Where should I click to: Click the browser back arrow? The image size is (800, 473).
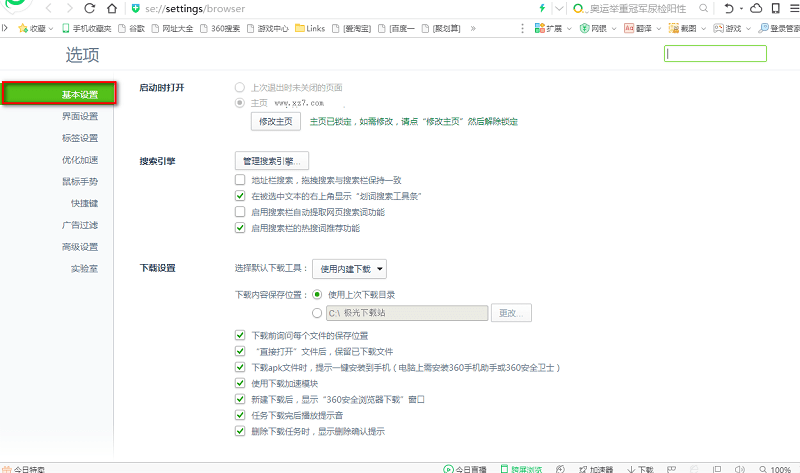point(49,8)
